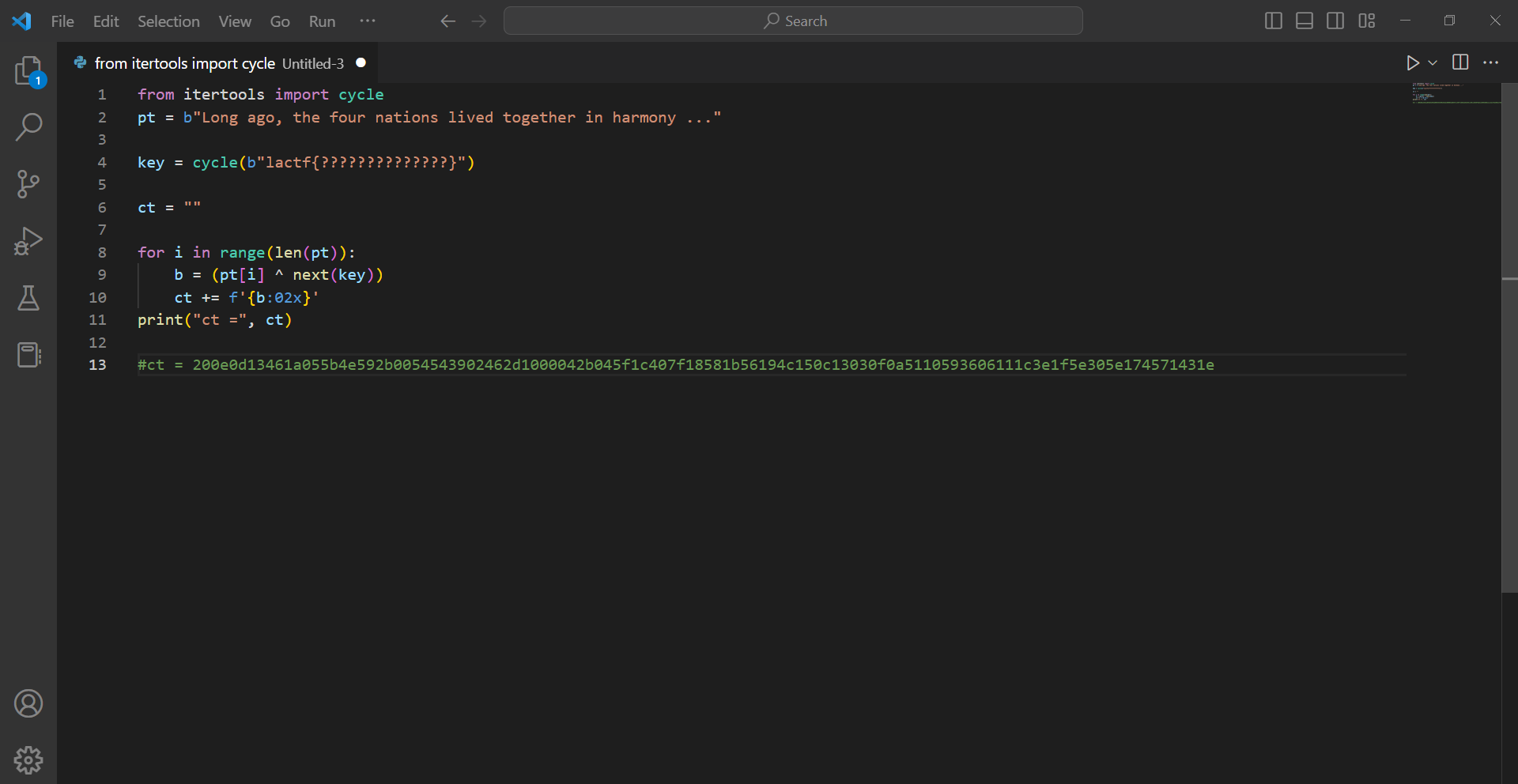
Task: Open the Search view in activity bar
Action: tap(28, 127)
